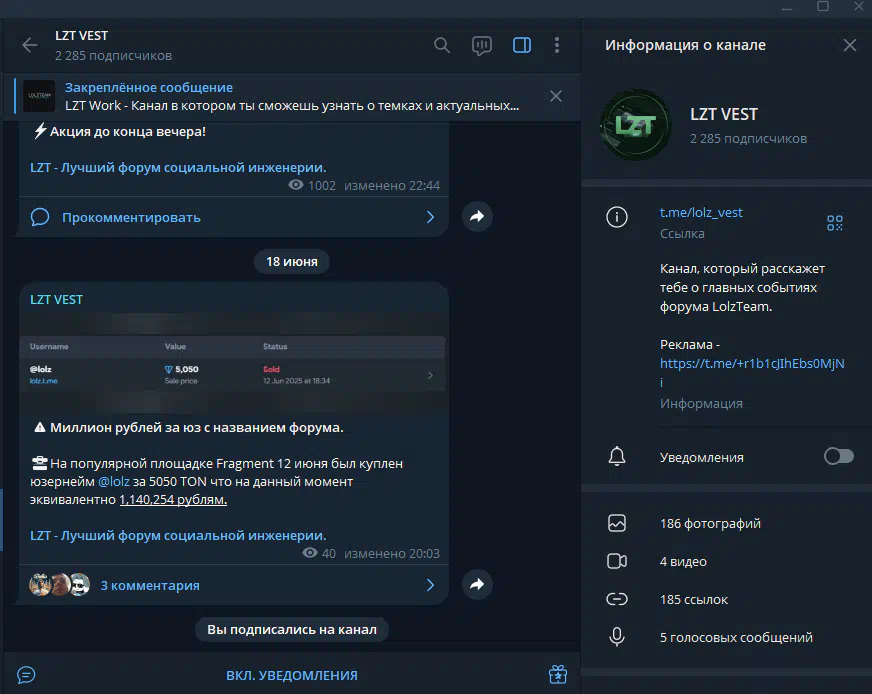The height and width of the screenshot is (694, 872).
Task: Click the microphone icon beside voice messages
Action: (x=617, y=637)
